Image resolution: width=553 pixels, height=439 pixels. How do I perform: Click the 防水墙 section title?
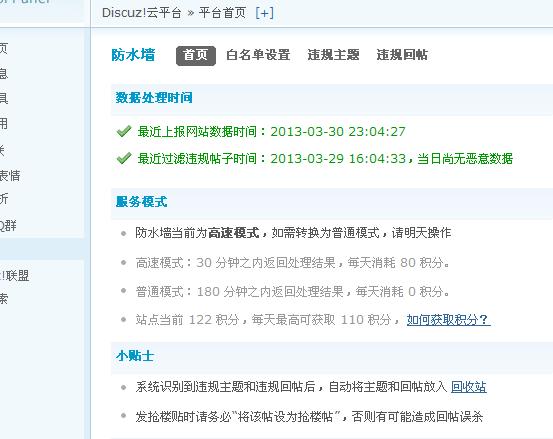133,55
